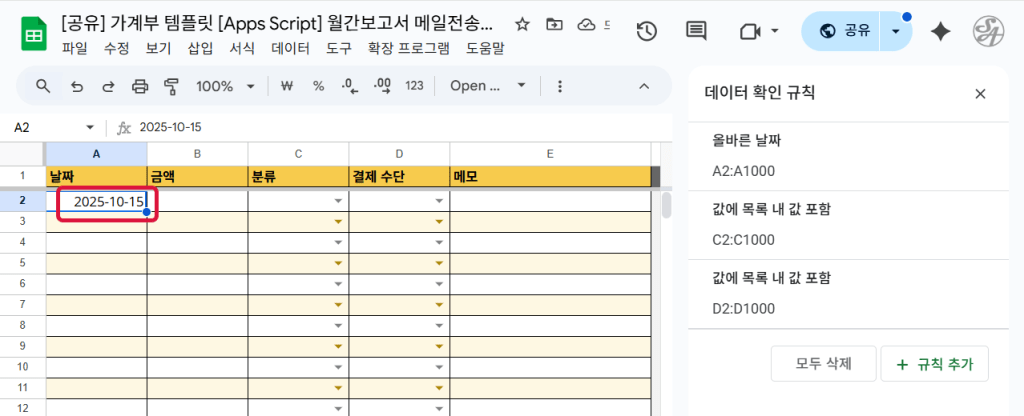Open the dropdown arrow in cell C2
Viewport: 1024px width, 416px height.
pos(338,201)
